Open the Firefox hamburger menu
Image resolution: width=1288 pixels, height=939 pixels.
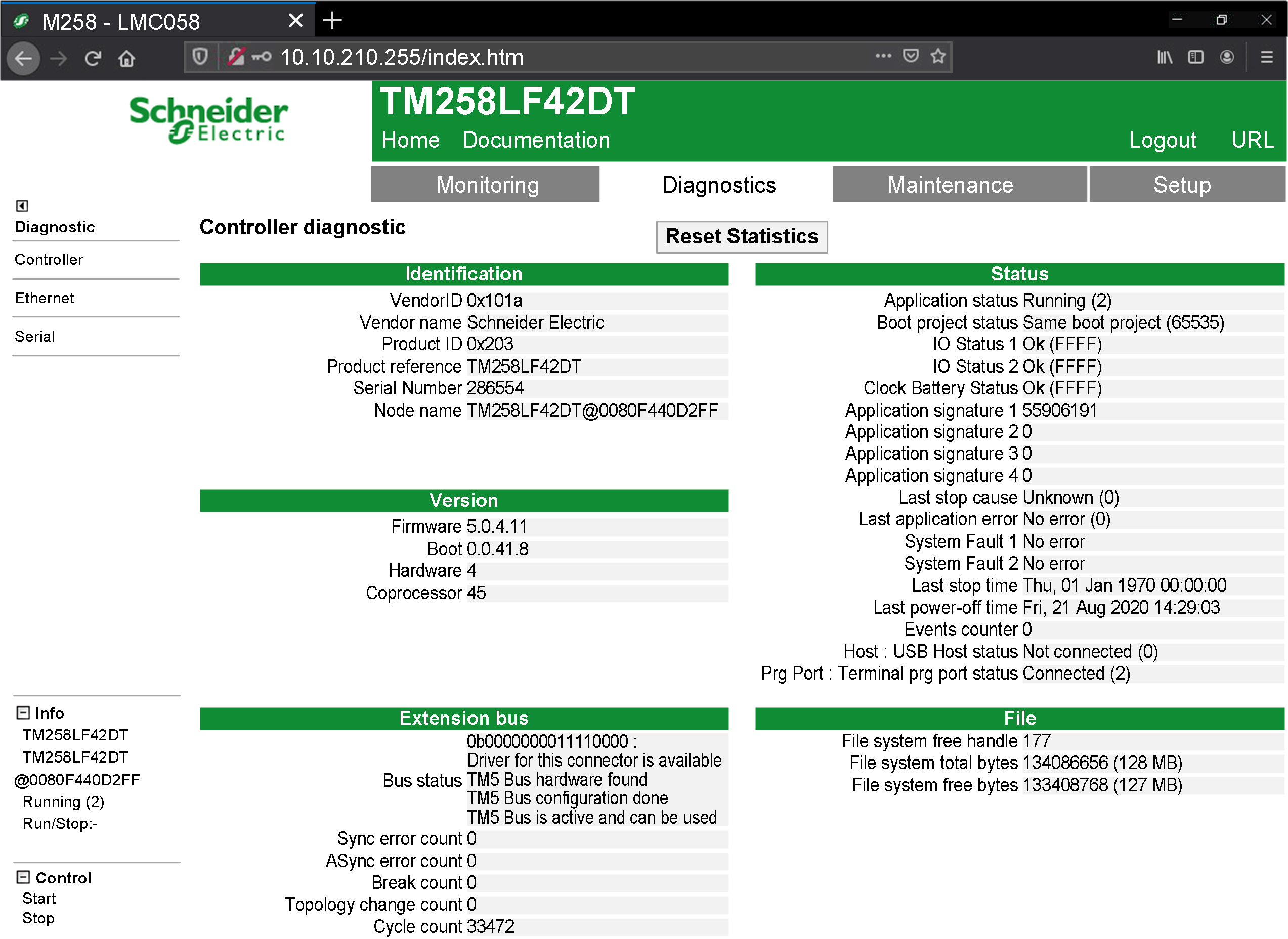pyautogui.click(x=1266, y=58)
